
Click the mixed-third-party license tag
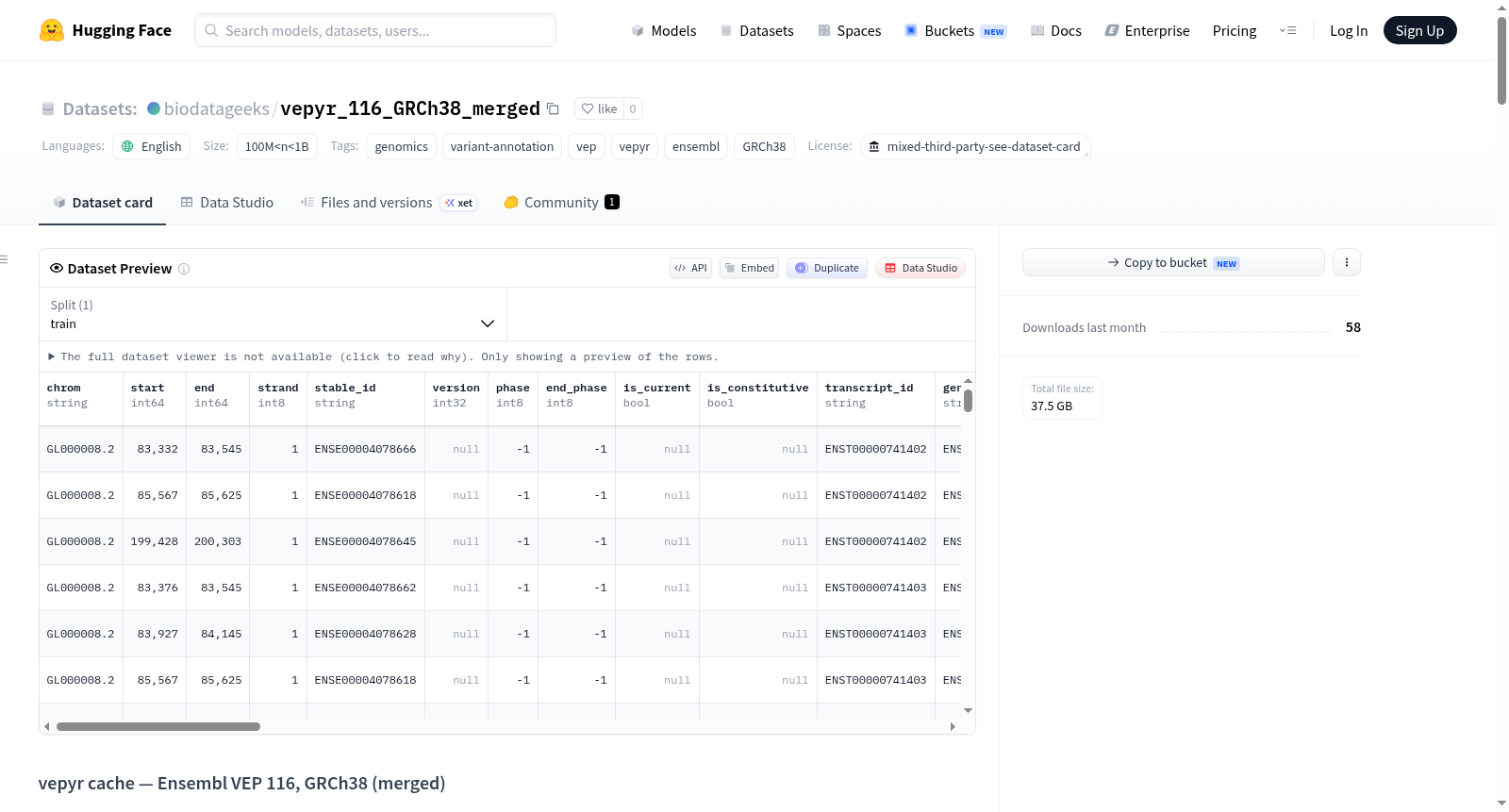coord(975,146)
